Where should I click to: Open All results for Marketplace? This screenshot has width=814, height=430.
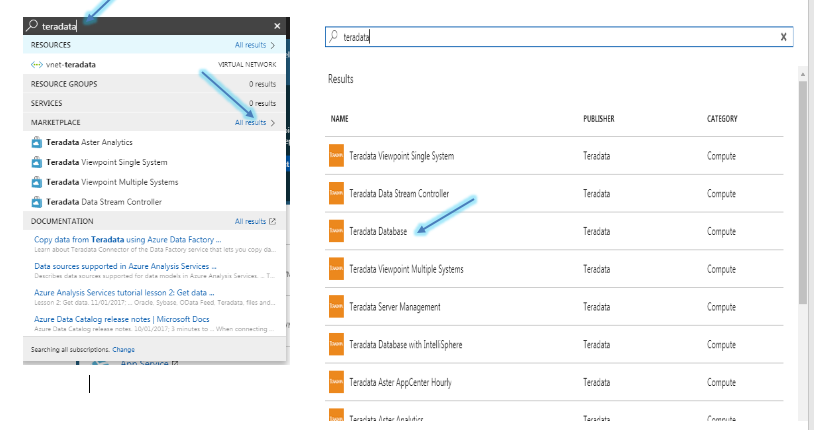click(x=250, y=123)
